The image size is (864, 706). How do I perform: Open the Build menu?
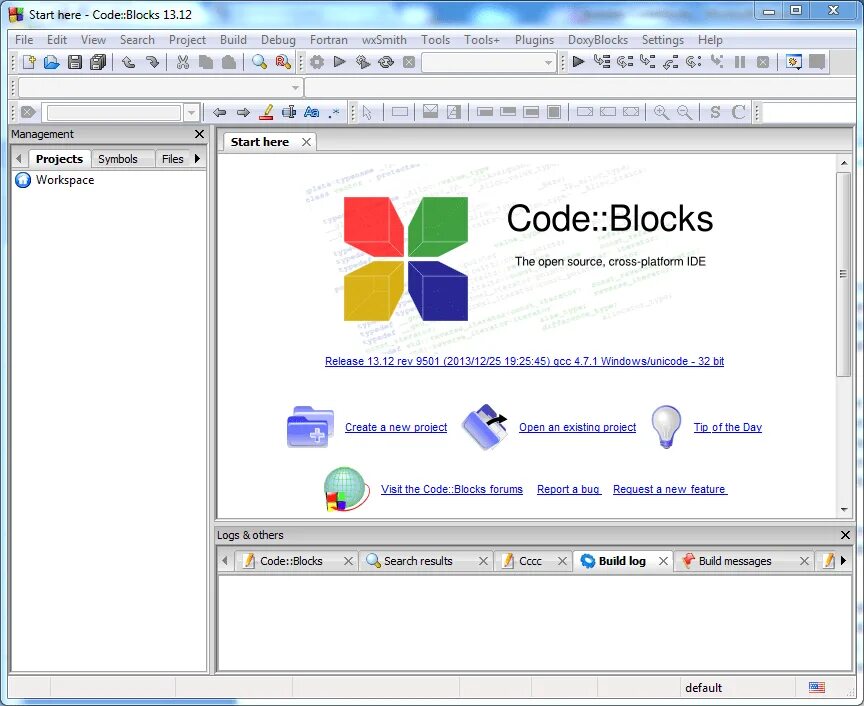click(233, 40)
